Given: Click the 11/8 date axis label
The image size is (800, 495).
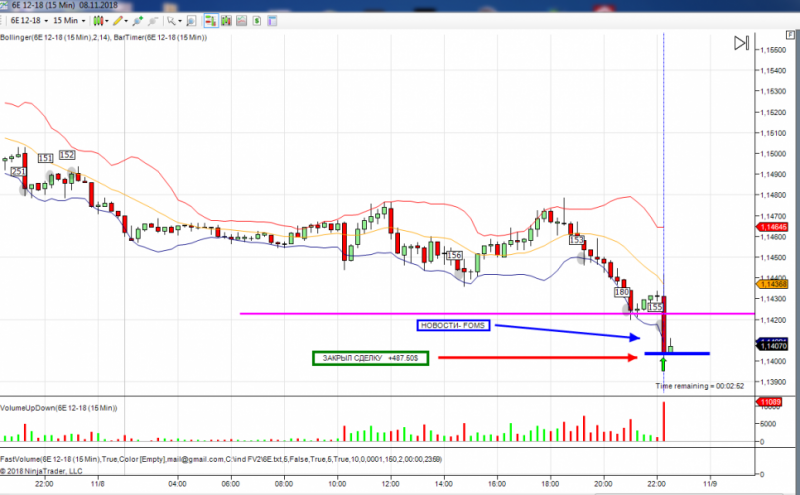Looking at the screenshot, I should [97, 483].
